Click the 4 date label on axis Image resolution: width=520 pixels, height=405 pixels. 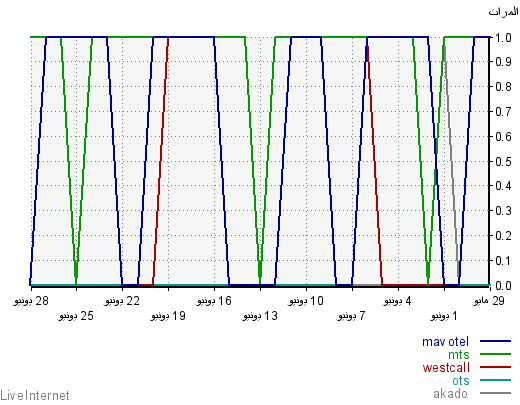pyautogui.click(x=398, y=301)
